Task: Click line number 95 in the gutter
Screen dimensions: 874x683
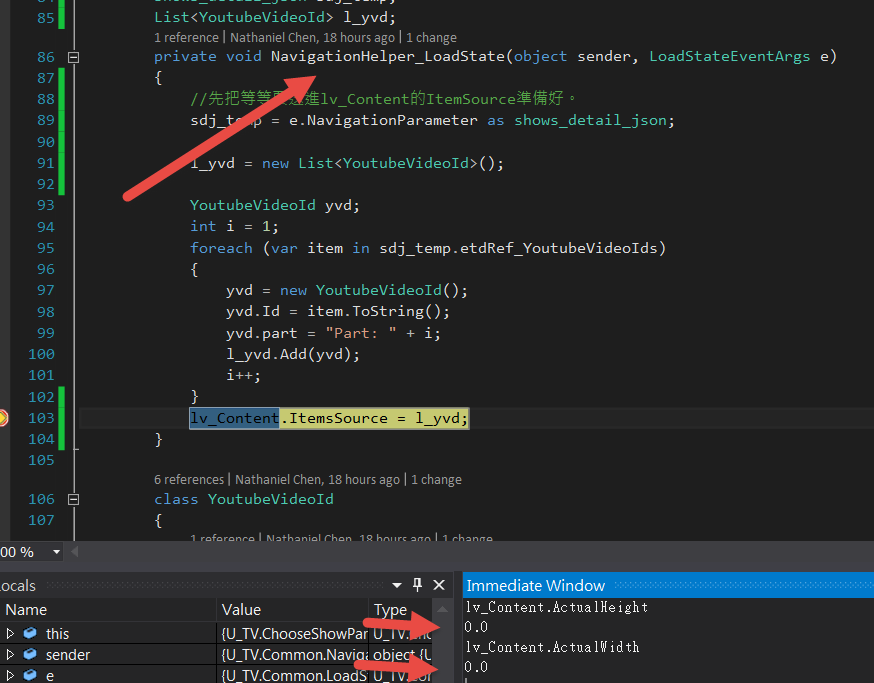Action: 46,248
